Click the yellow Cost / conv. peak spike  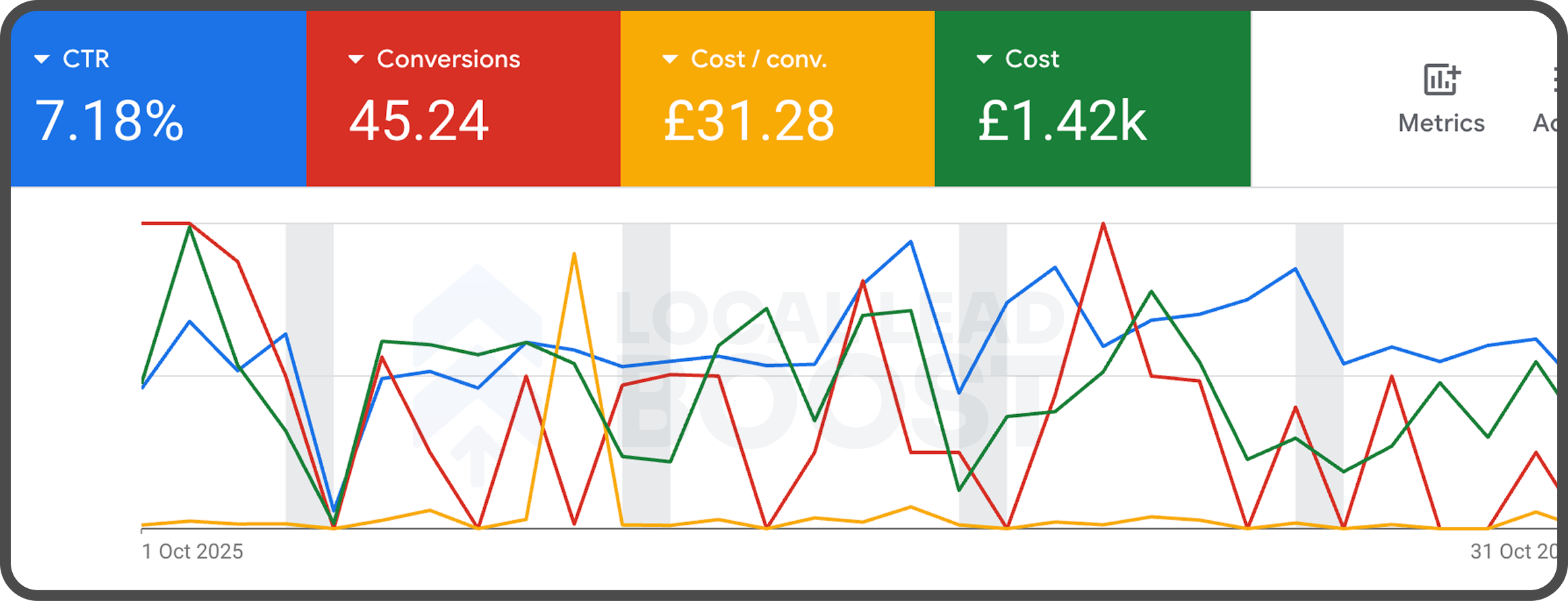(x=574, y=256)
